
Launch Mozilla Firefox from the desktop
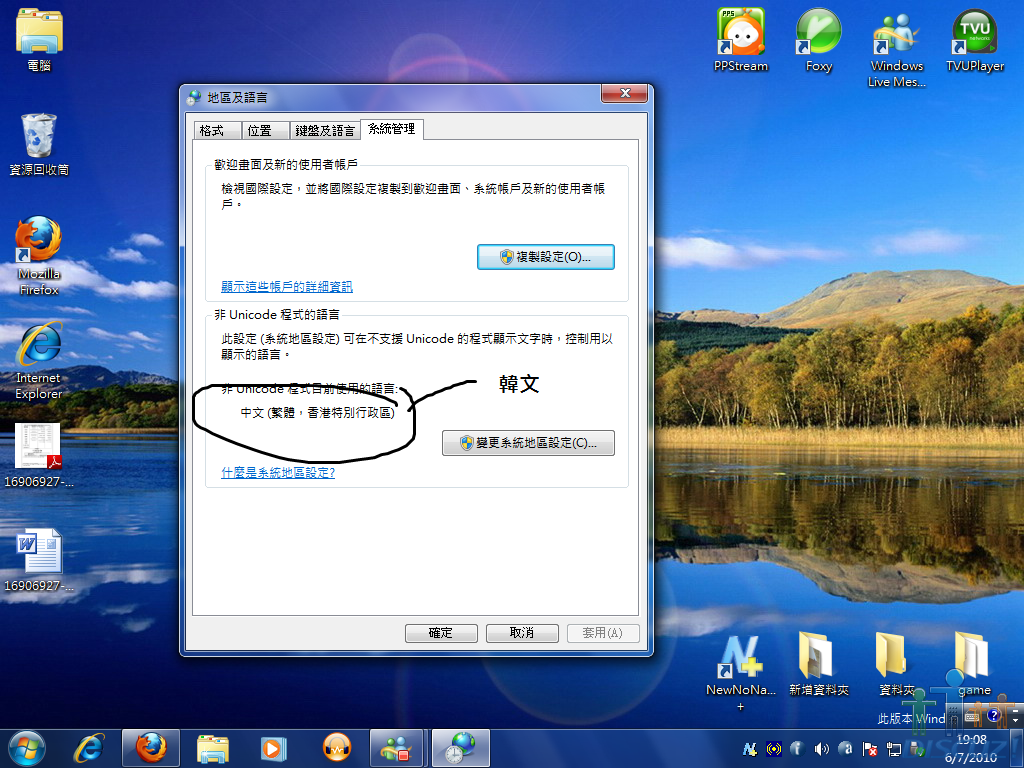(39, 255)
